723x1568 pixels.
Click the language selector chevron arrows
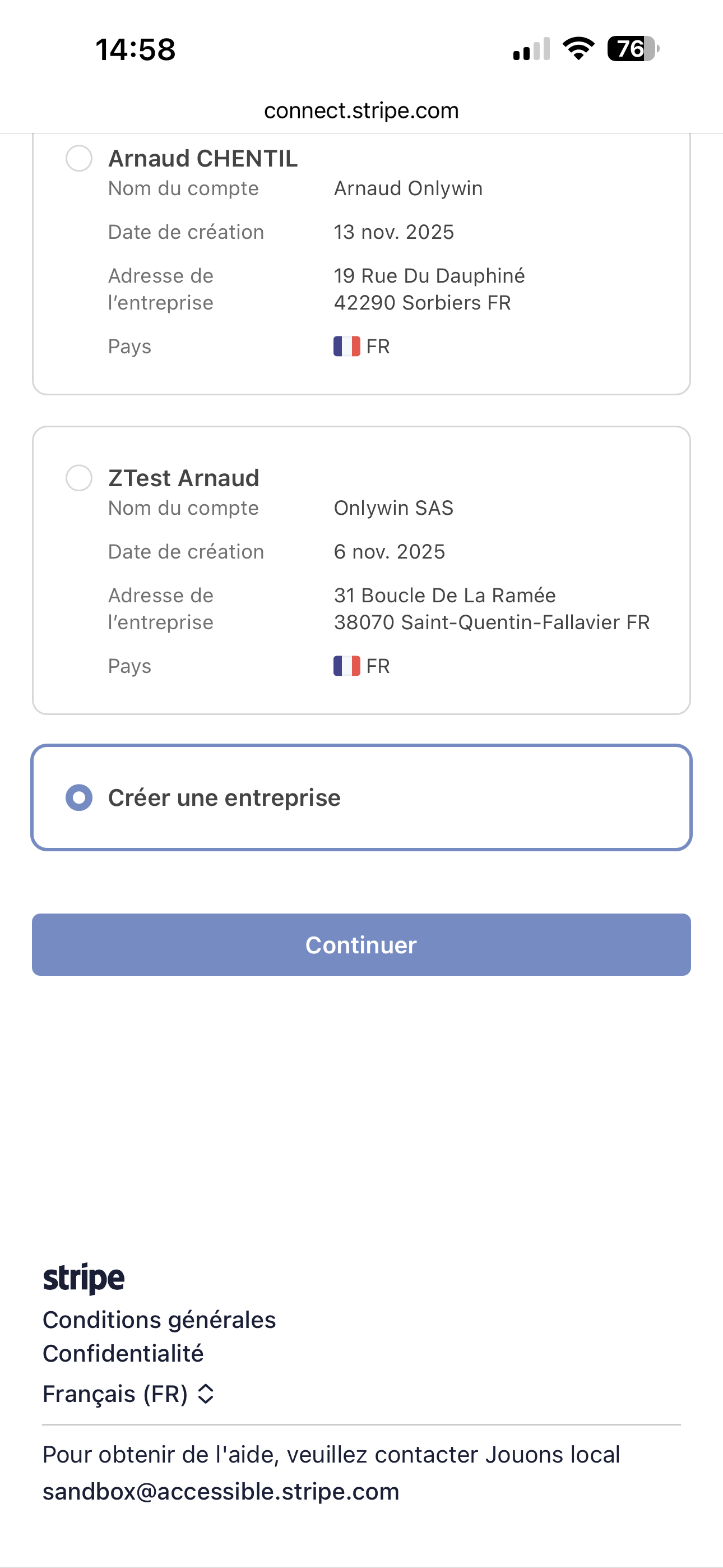coord(206,1394)
